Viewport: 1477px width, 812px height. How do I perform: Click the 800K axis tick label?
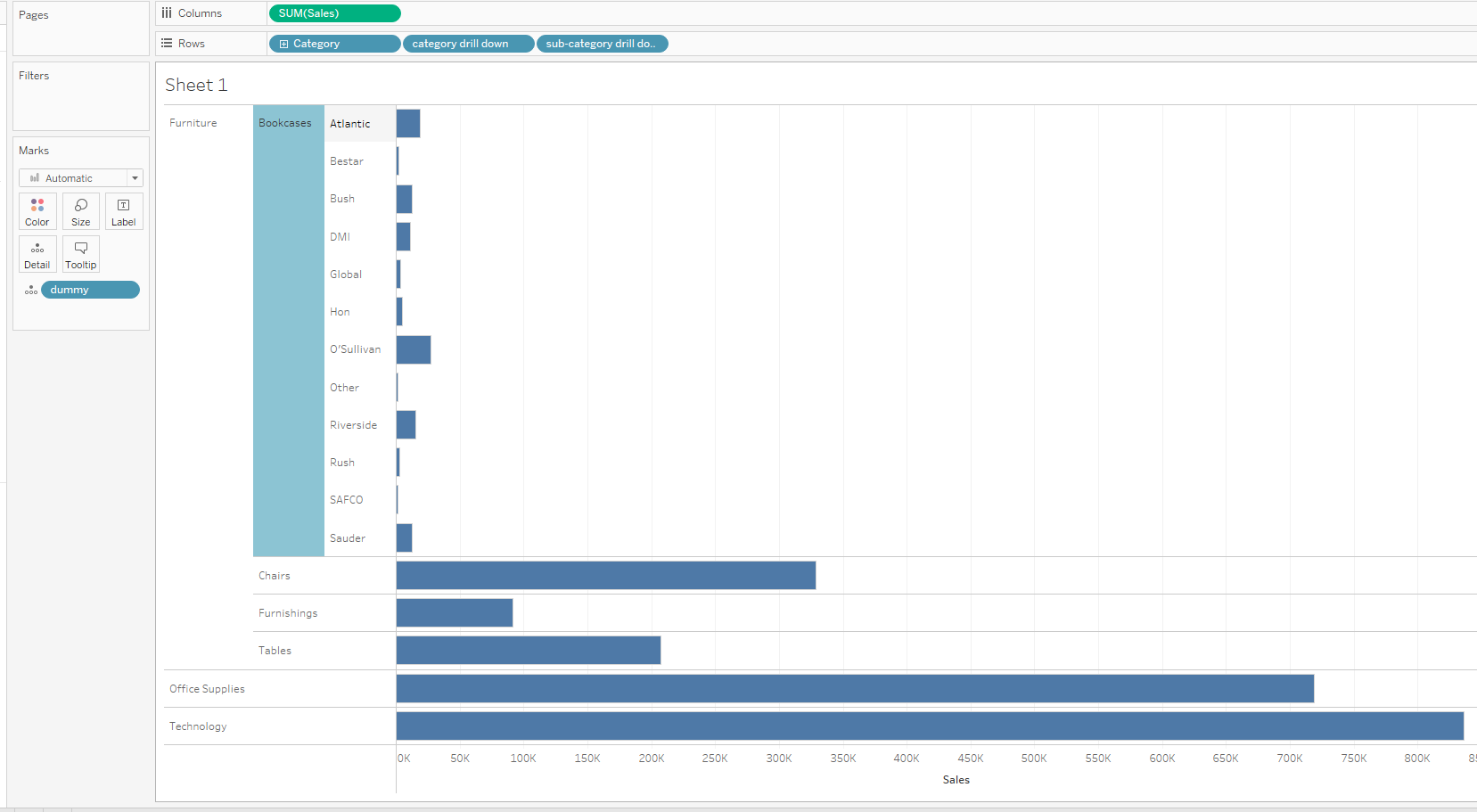click(1417, 759)
